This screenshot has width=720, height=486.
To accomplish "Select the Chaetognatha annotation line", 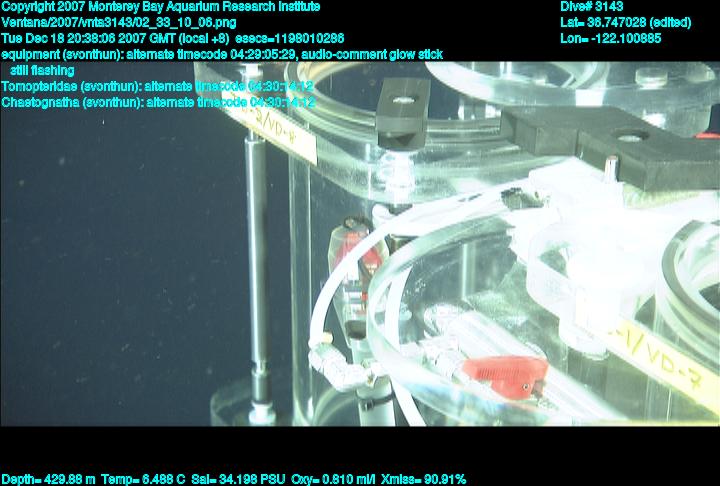I will pos(158,102).
